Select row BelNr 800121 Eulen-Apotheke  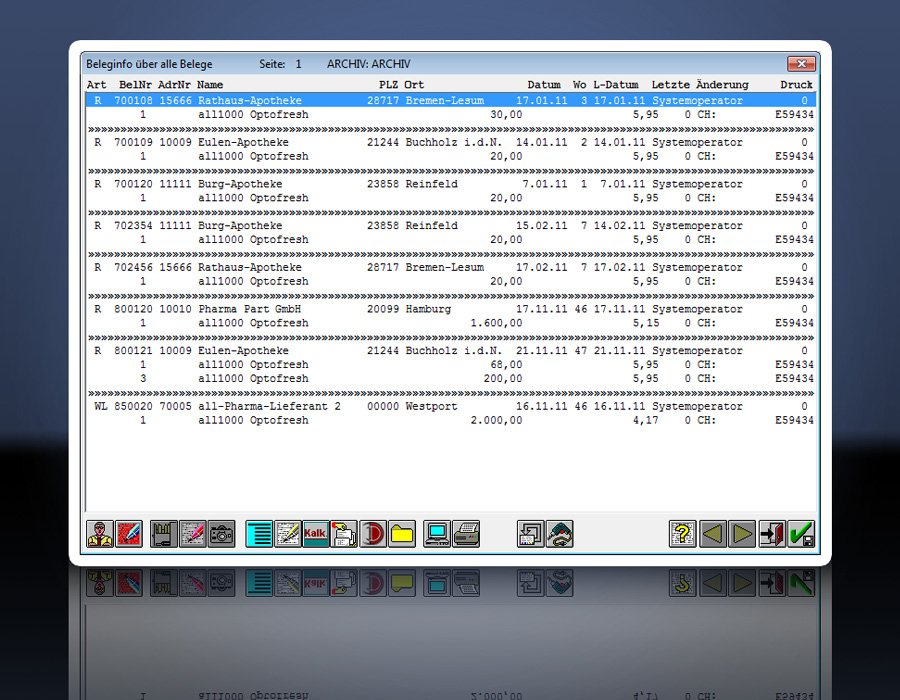451,351
